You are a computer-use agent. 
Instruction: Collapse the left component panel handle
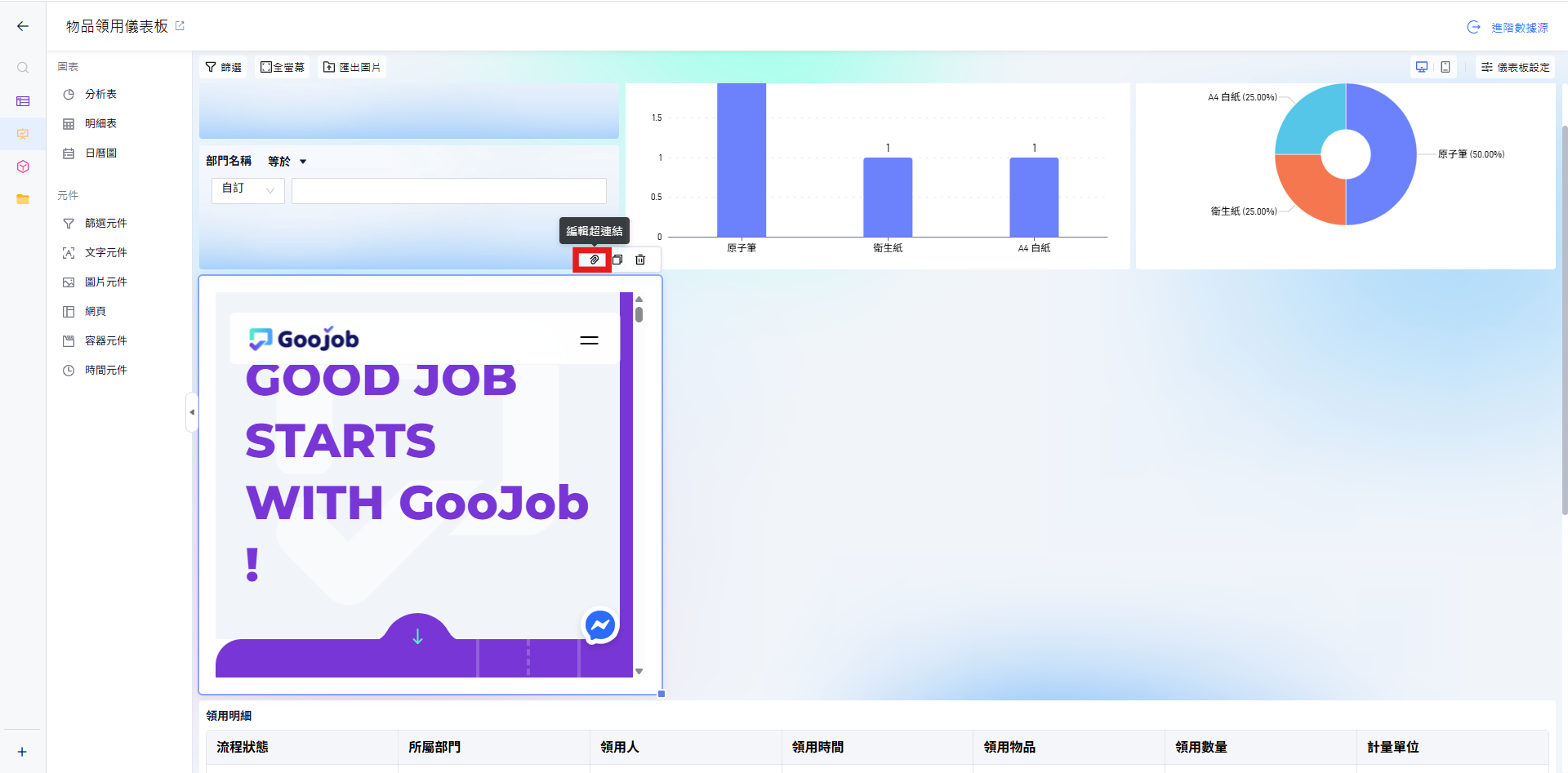coord(192,412)
